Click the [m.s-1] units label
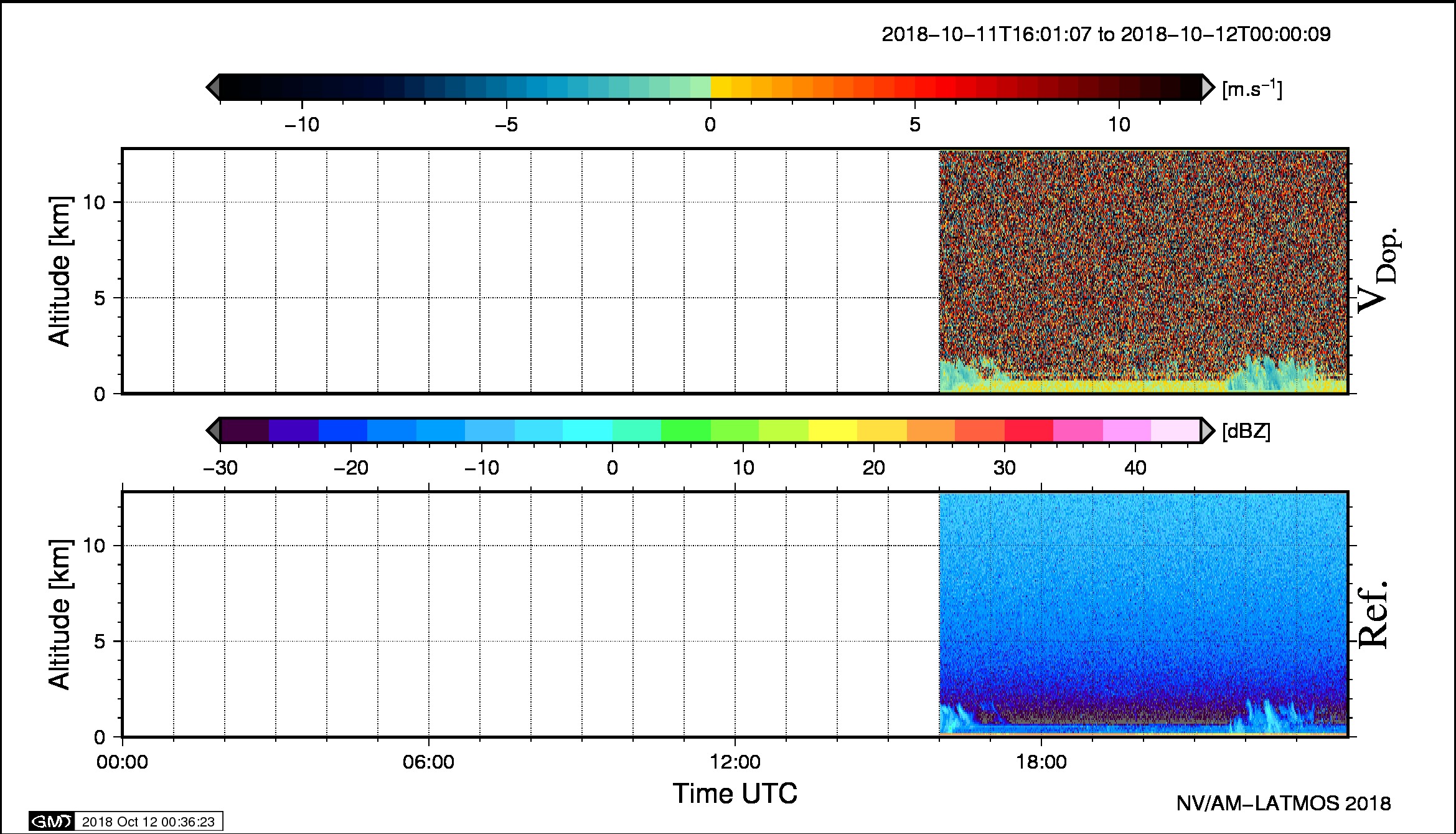 1252,89
